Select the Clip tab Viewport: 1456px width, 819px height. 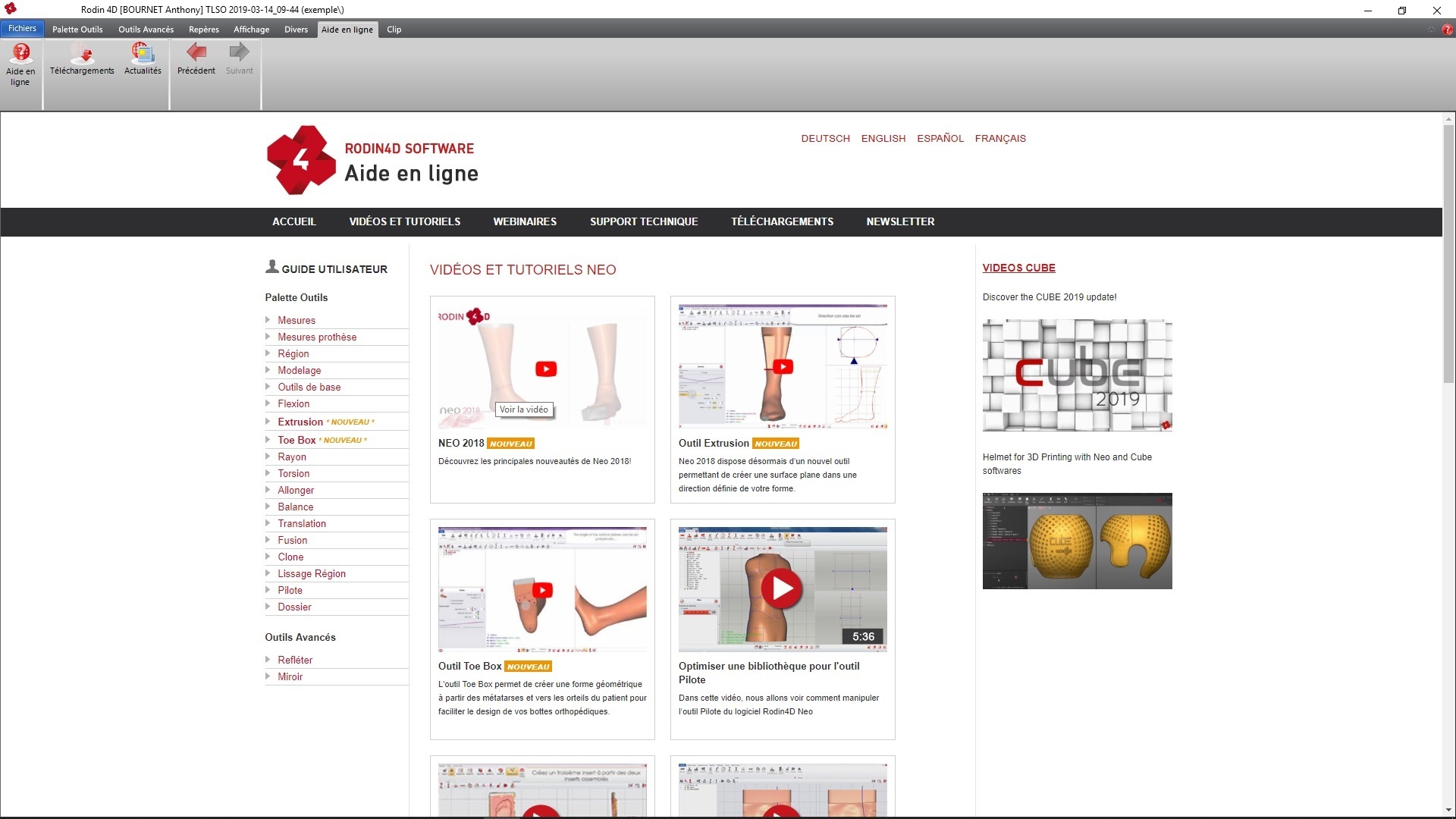pos(394,30)
